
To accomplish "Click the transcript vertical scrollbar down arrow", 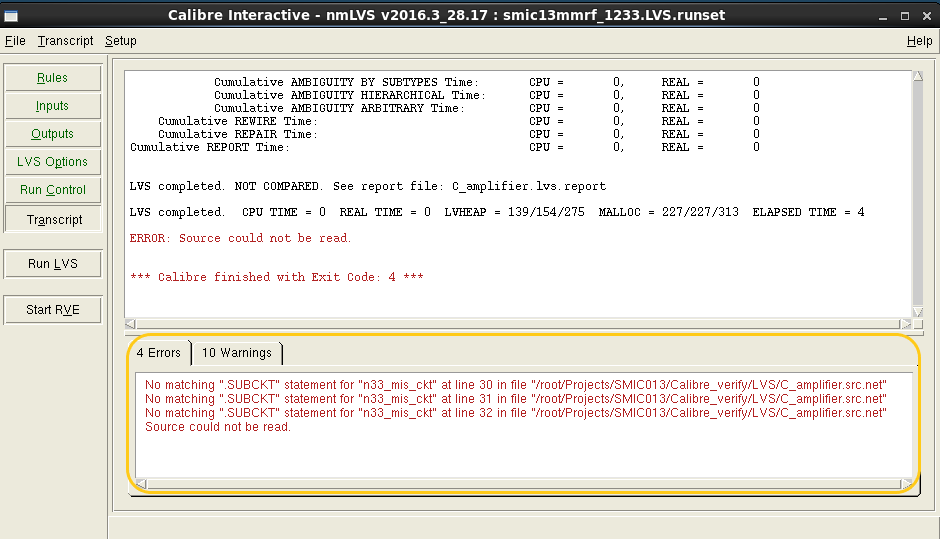I will pos(918,311).
